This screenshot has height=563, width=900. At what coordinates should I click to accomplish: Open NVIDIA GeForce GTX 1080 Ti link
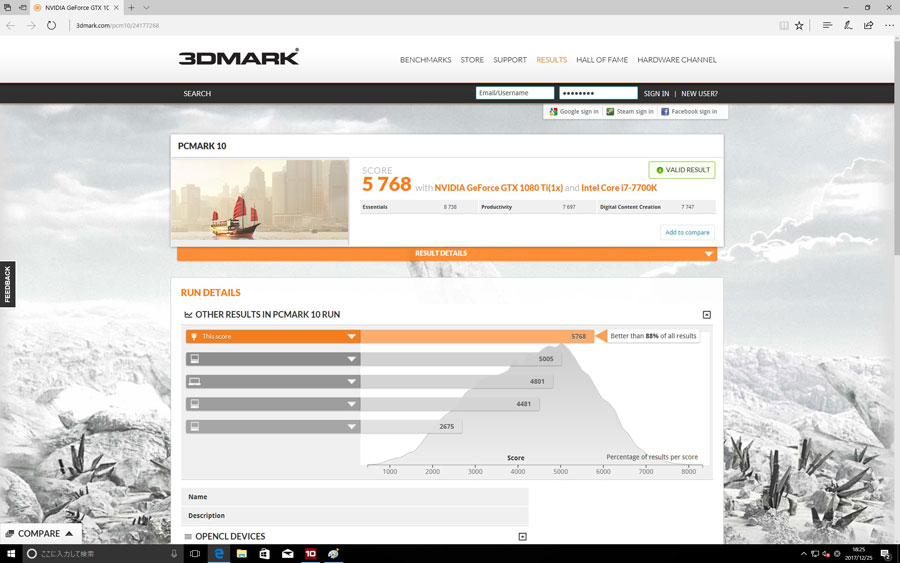coord(498,188)
